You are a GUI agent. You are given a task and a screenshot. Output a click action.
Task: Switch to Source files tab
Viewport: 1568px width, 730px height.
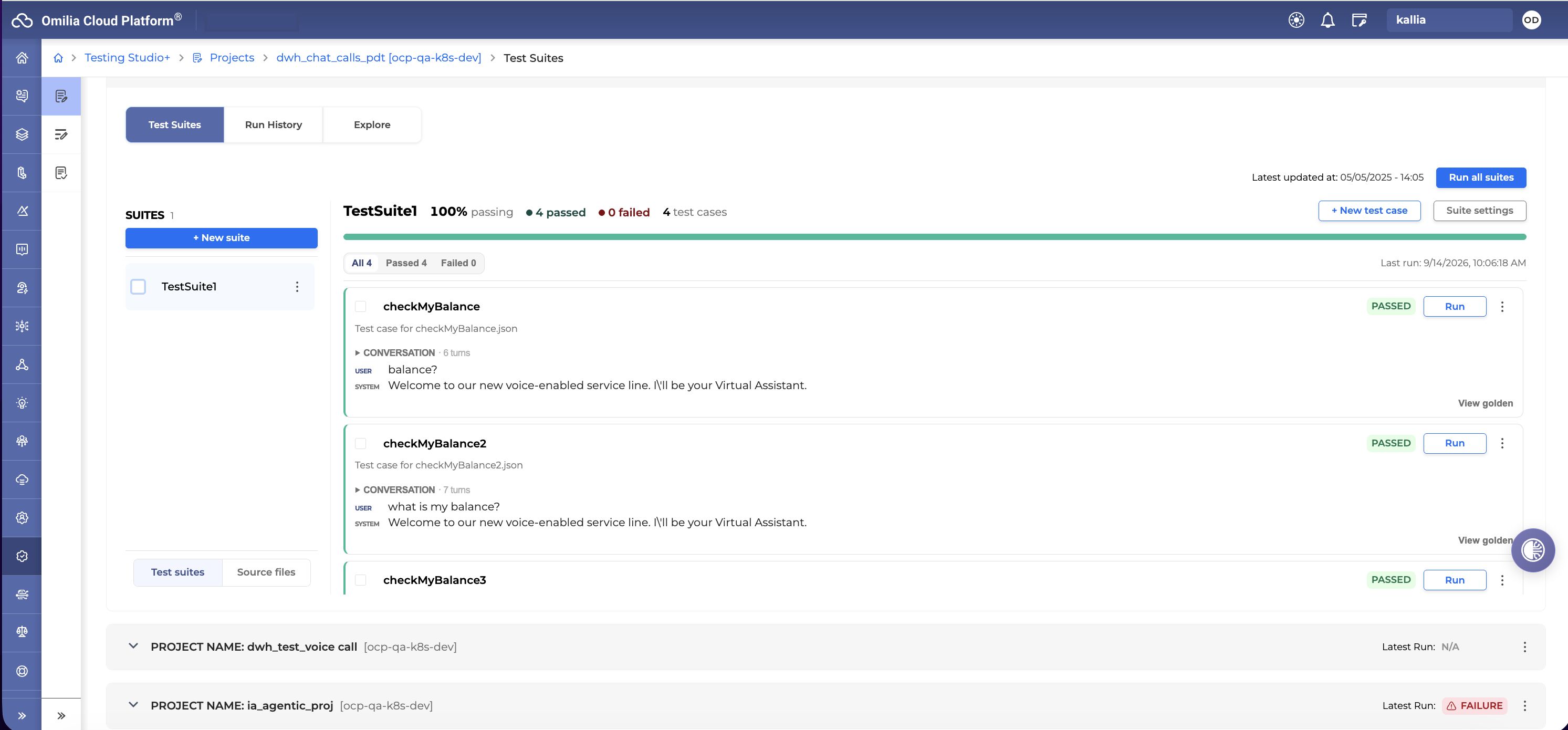266,572
